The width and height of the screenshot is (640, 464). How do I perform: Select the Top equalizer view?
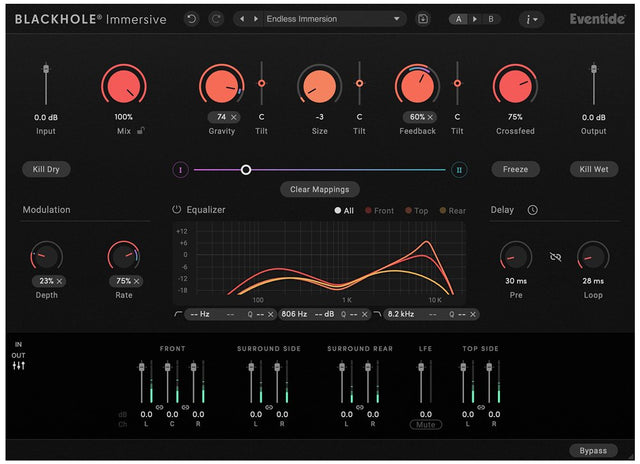point(416,211)
